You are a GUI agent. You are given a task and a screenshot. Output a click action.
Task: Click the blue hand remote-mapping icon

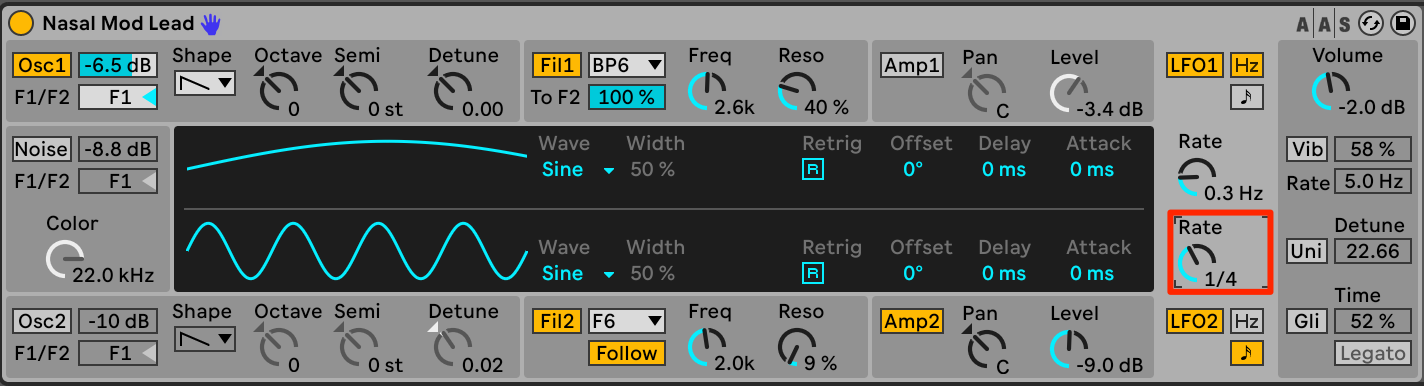click(211, 22)
